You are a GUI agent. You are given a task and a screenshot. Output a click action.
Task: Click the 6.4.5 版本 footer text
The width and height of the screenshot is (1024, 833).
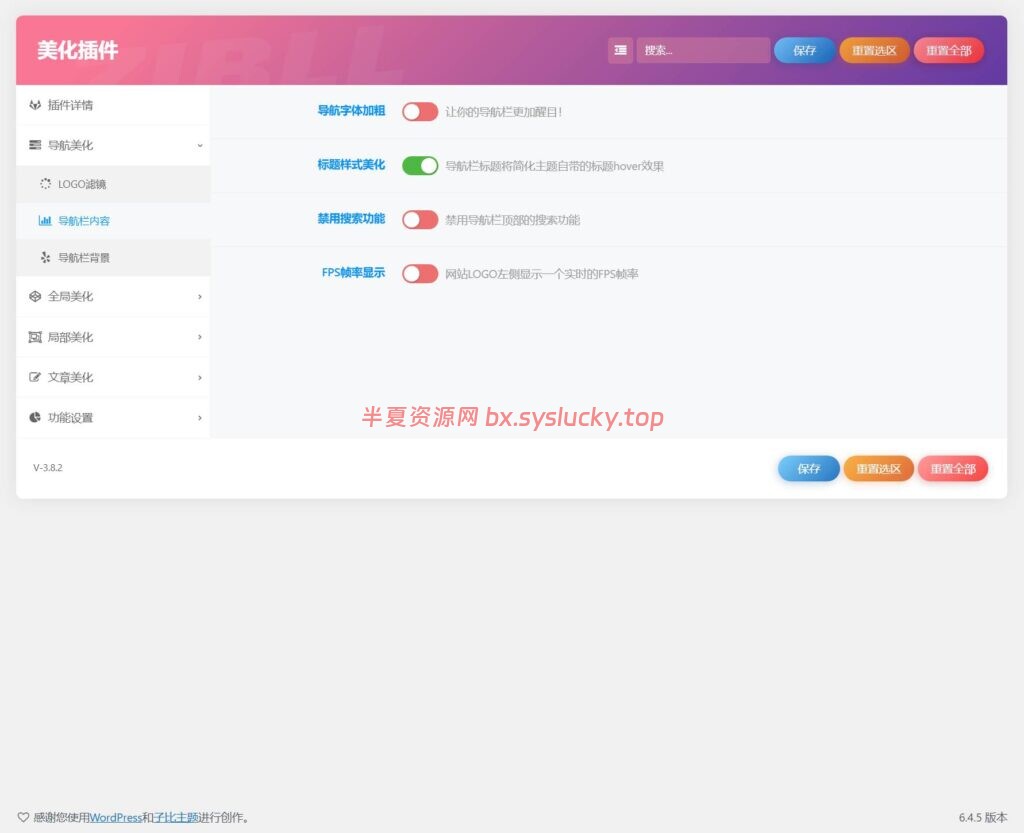coord(983,817)
